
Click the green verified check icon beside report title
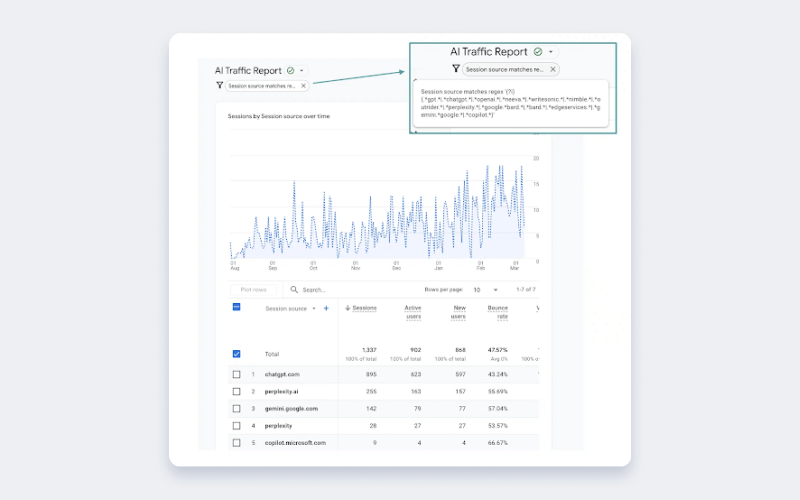coord(290,71)
